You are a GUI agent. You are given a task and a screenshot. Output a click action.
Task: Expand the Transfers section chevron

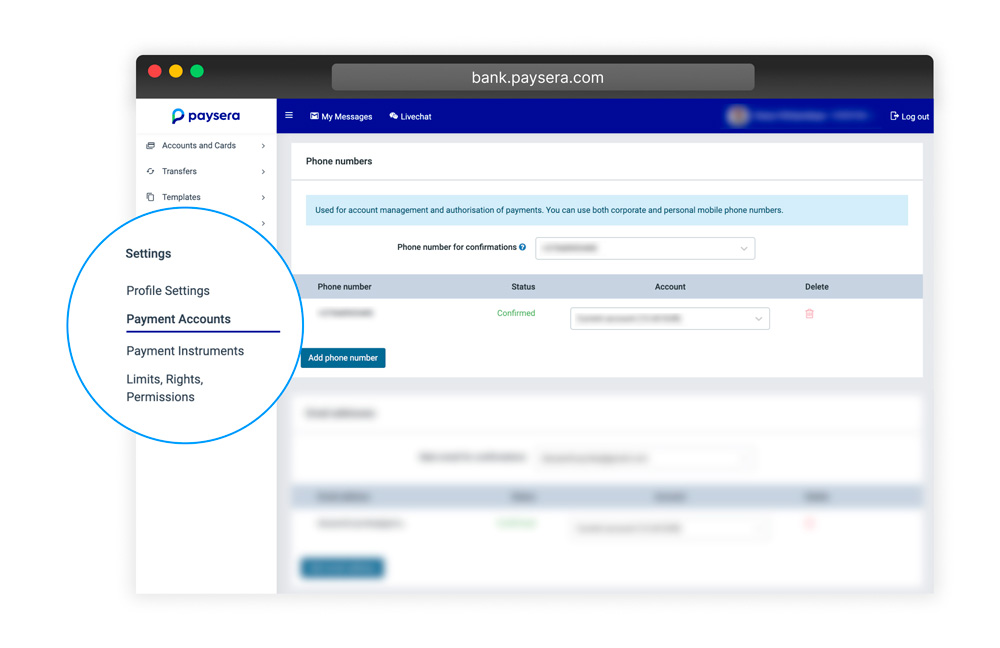click(262, 171)
